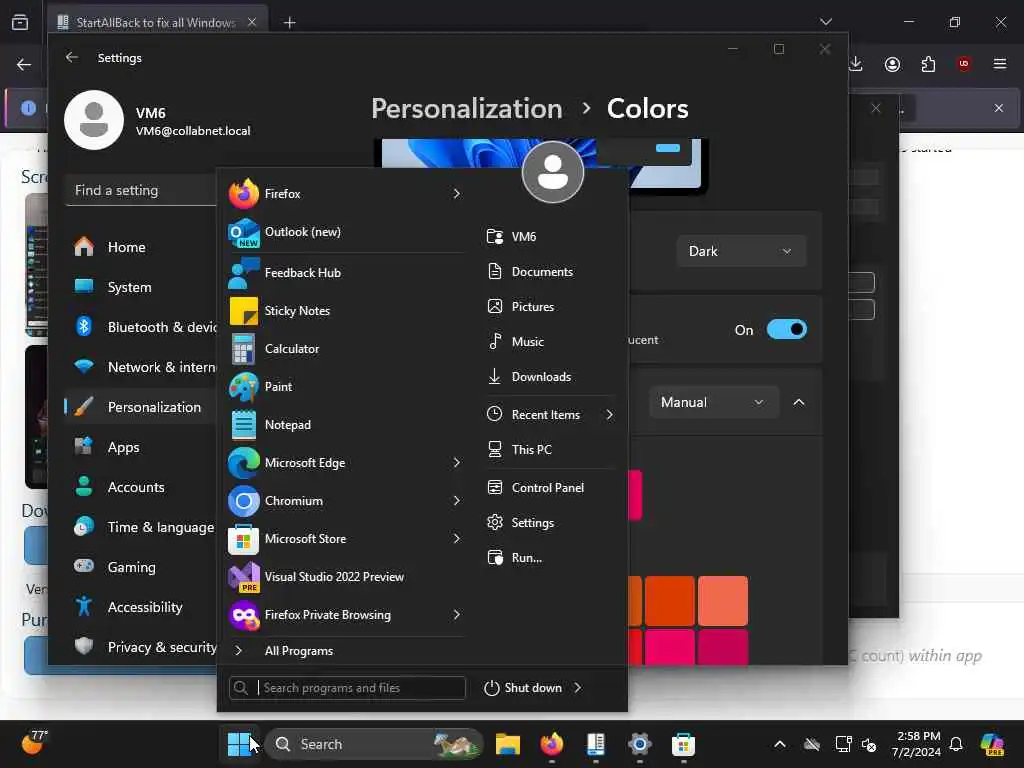Click Settings gear icon on taskbar
Viewport: 1024px width, 768px height.
[x=639, y=744]
